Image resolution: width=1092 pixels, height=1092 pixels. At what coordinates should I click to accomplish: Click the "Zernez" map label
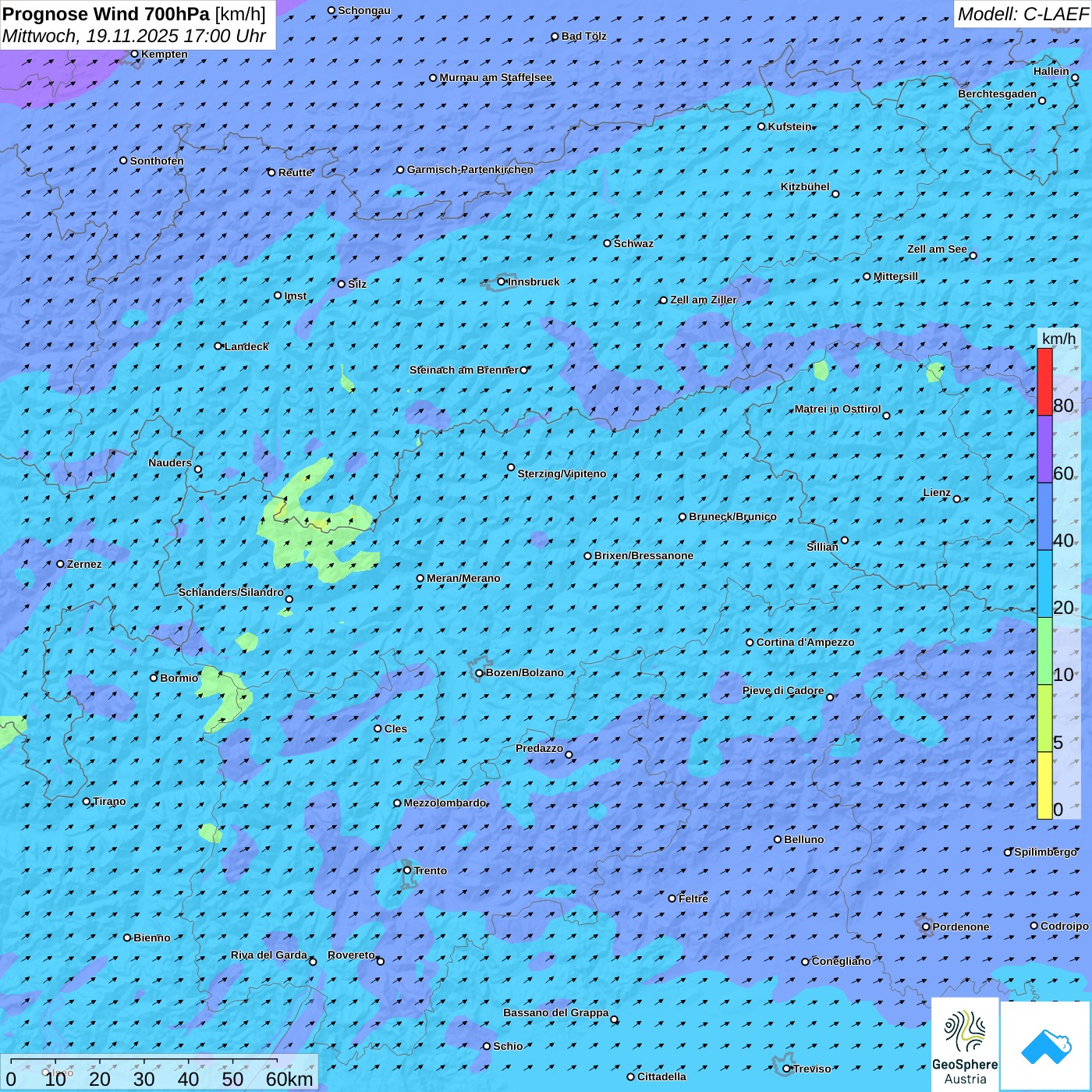pyautogui.click(x=84, y=564)
